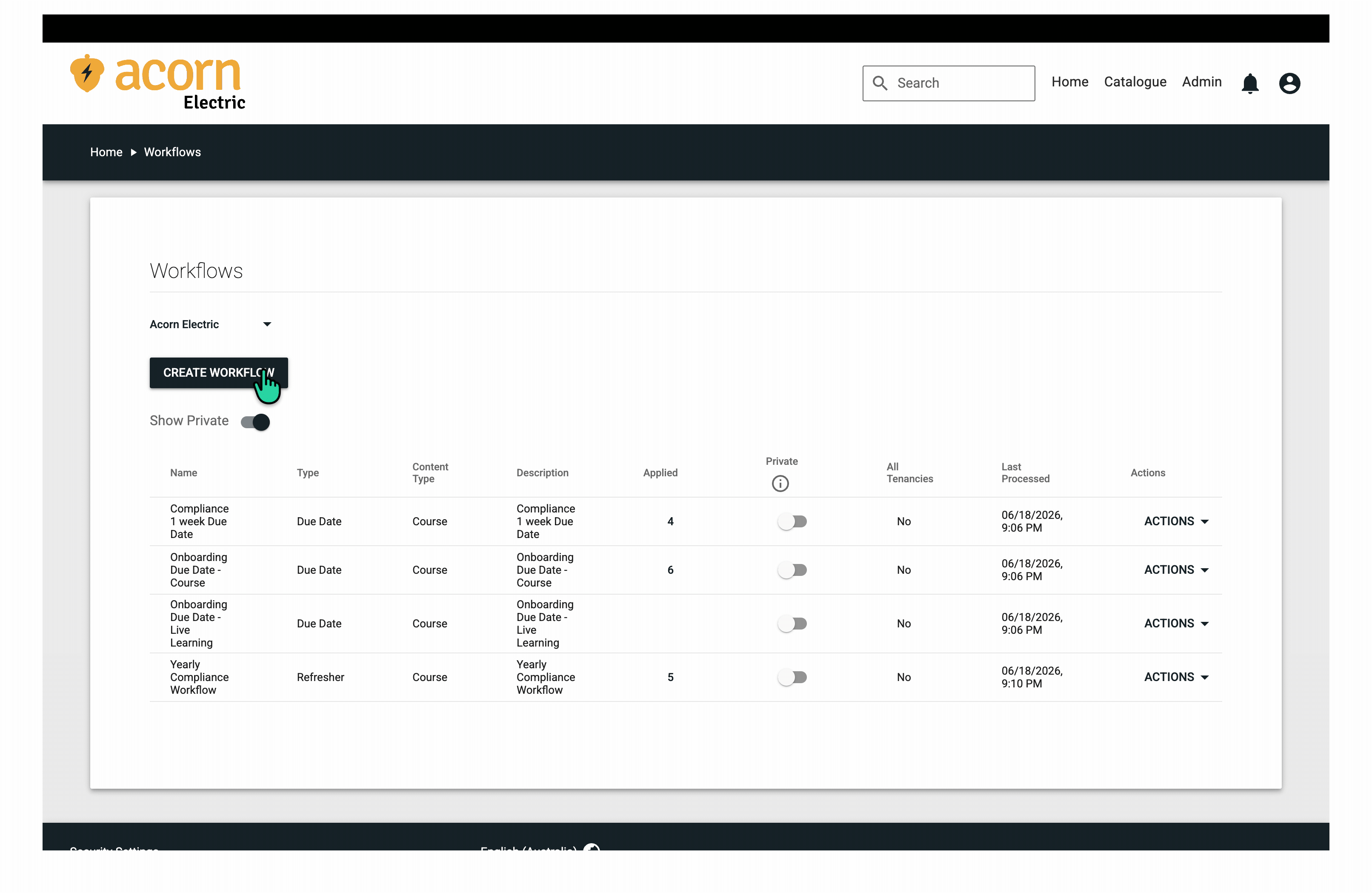Viewport: 1372px width, 893px height.
Task: Toggle the Show Private switch
Action: [255, 422]
